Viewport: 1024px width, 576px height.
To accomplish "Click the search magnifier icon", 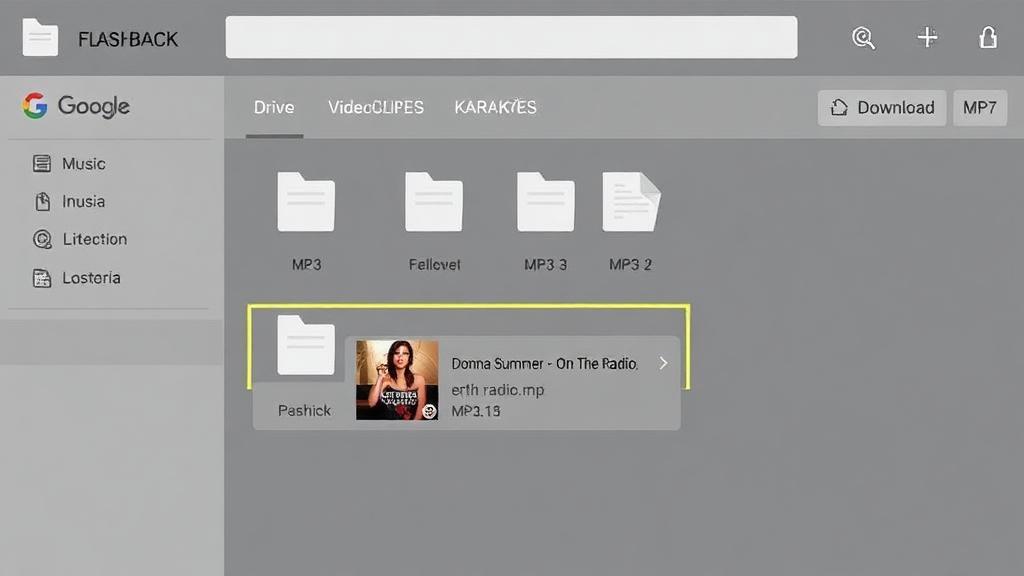I will coord(863,38).
